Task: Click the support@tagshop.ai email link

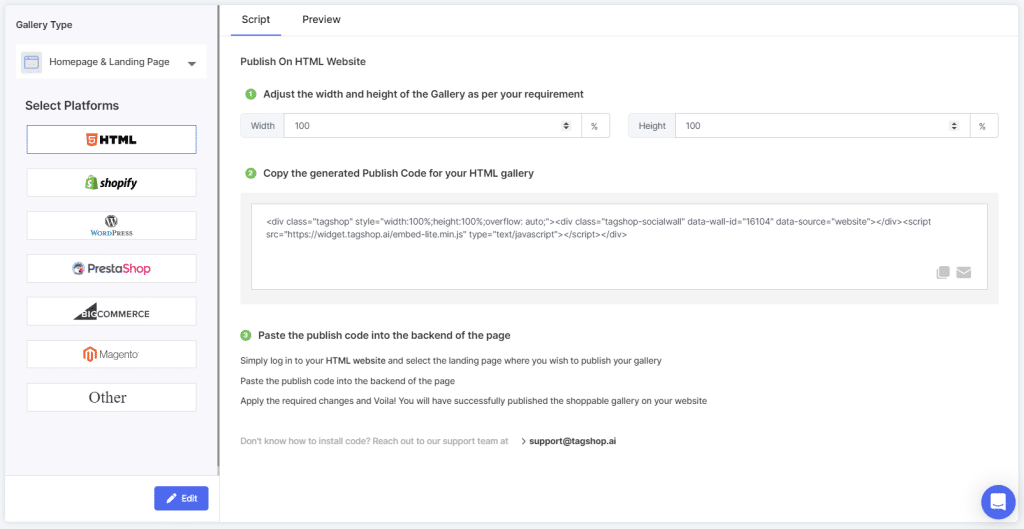Action: click(572, 441)
